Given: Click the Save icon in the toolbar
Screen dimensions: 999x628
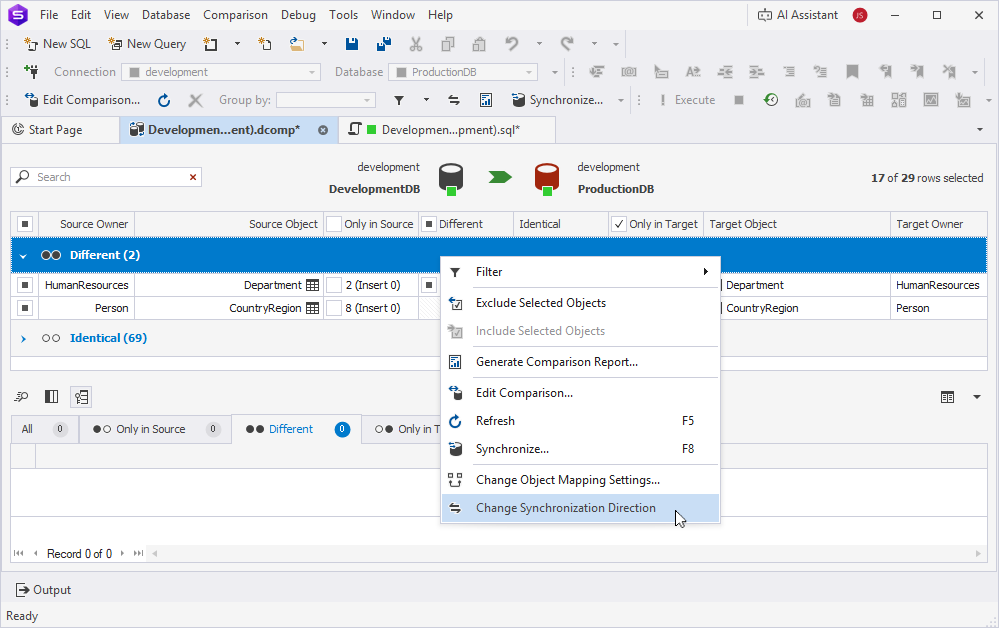Looking at the screenshot, I should (352, 44).
